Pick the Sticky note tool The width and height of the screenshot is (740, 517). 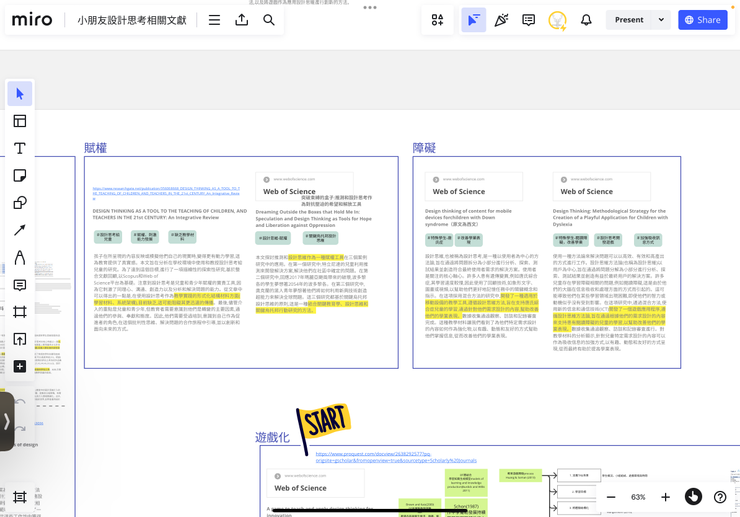click(20, 176)
